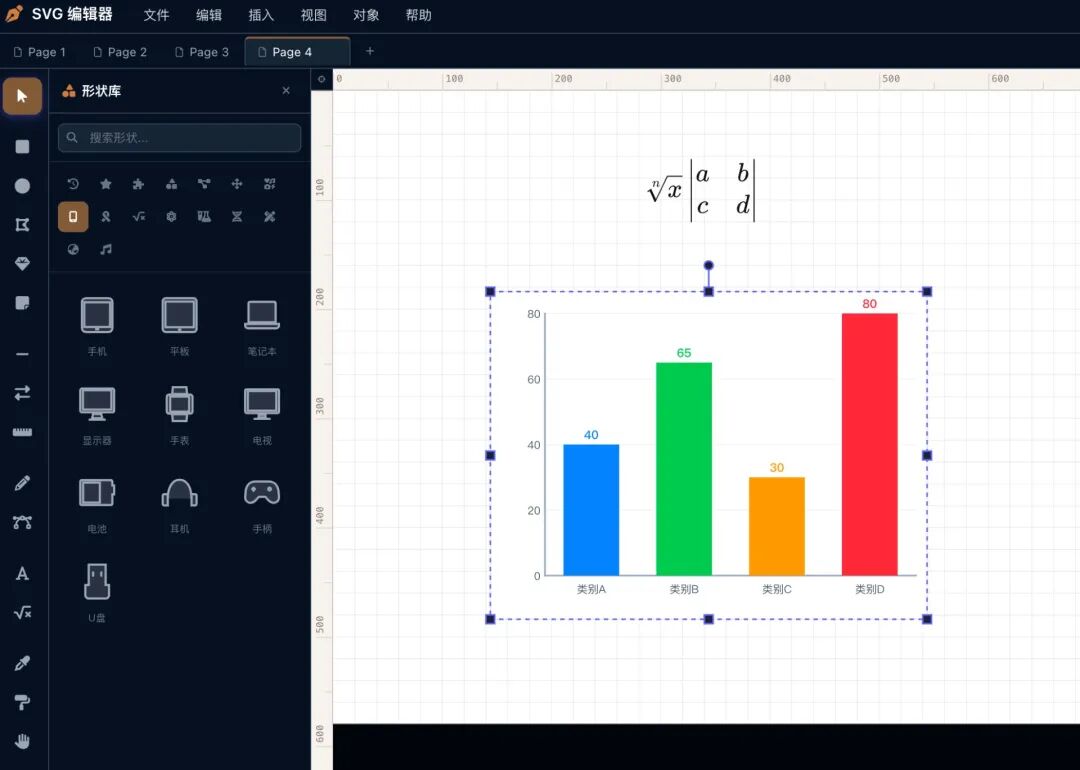1080x770 pixels.
Task: Select the text tool
Action: 22,574
